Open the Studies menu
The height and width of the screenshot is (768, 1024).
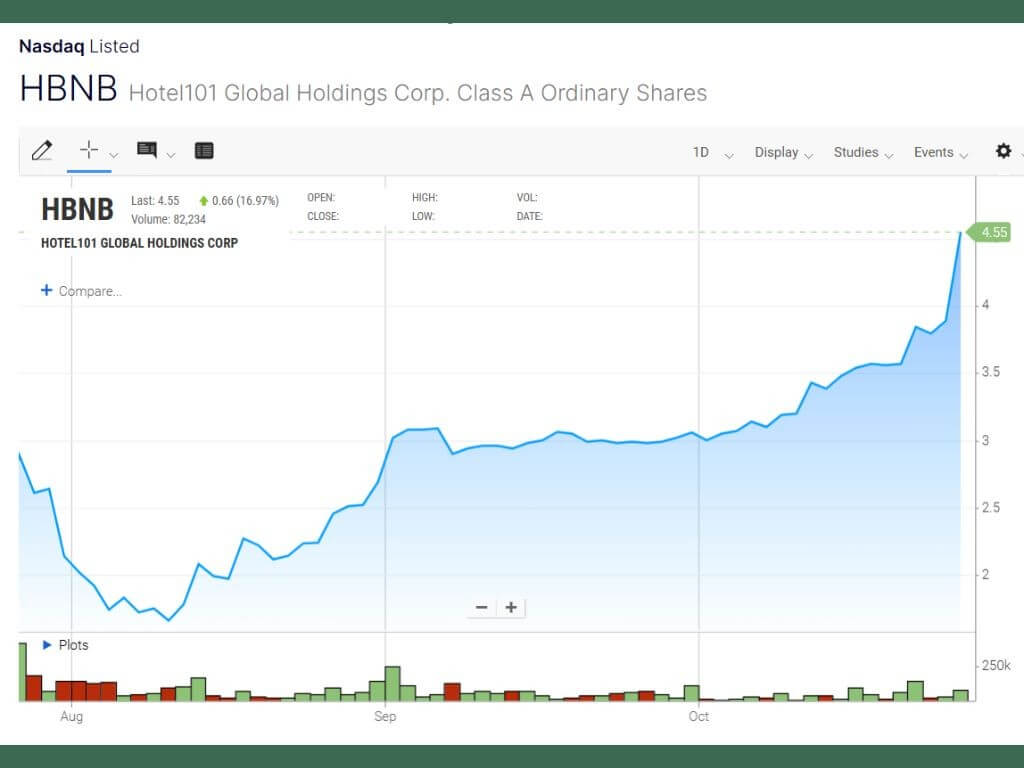(x=855, y=152)
